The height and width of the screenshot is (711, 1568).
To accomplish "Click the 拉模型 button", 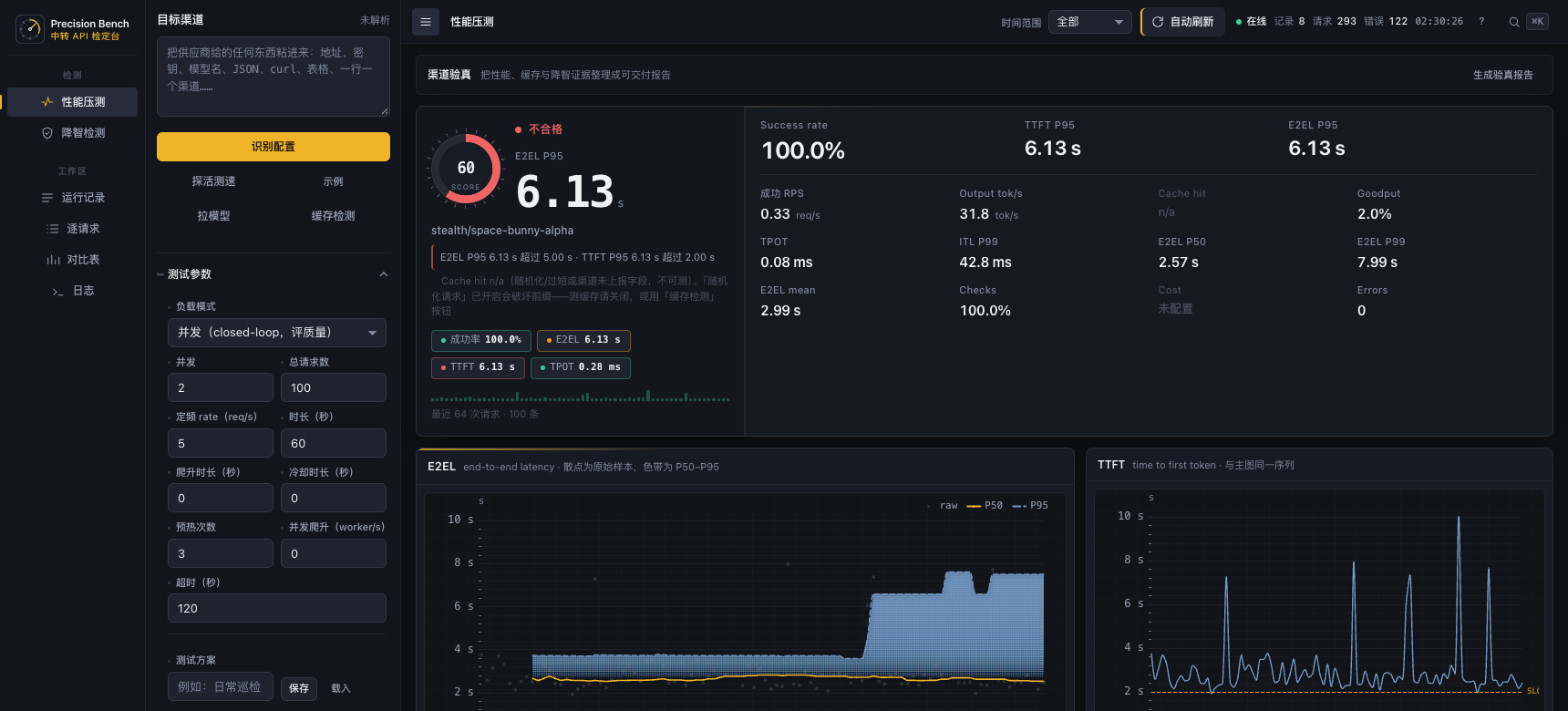I will coord(214,216).
